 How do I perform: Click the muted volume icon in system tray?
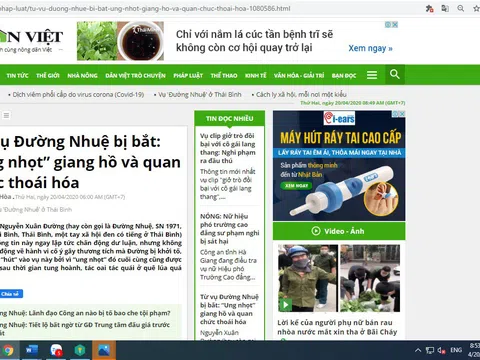[442, 350]
